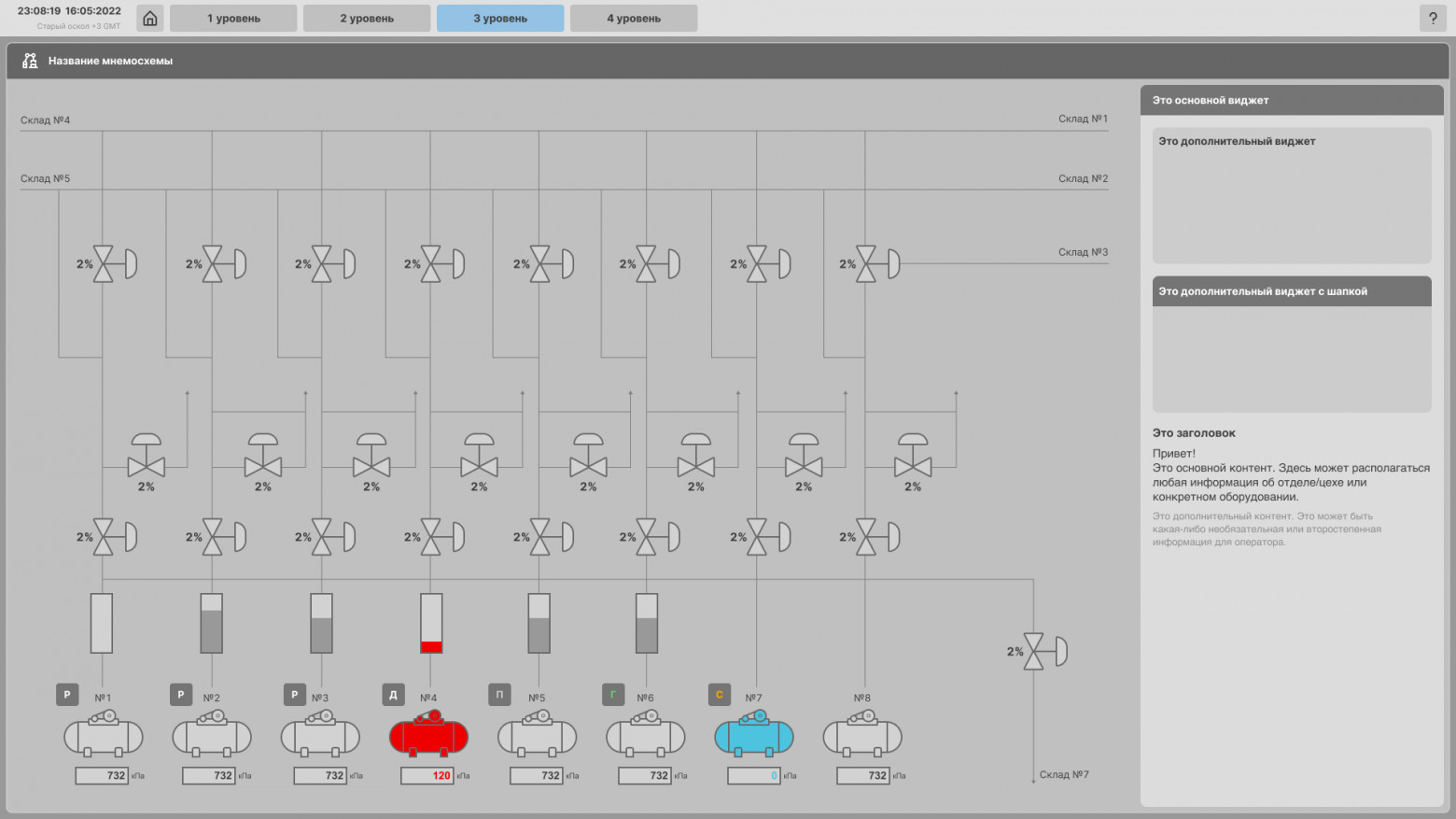Select the red compressor tank №4
1456x819 pixels.
(x=428, y=734)
